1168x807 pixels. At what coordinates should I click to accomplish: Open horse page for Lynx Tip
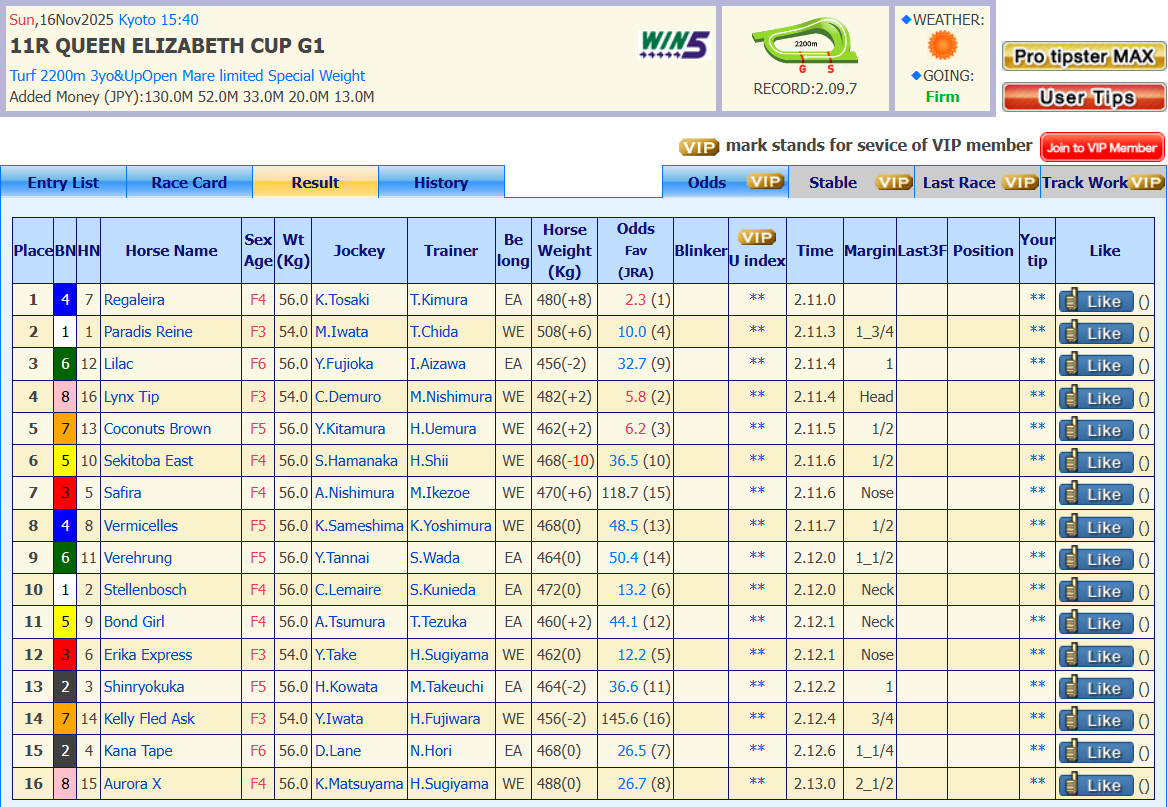coord(131,396)
